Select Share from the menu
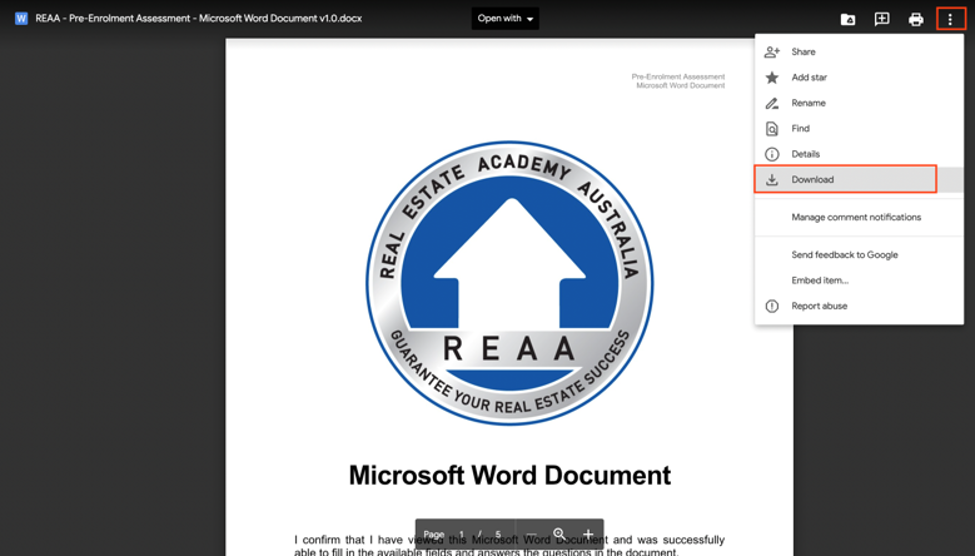Image resolution: width=977 pixels, height=556 pixels. (859, 52)
